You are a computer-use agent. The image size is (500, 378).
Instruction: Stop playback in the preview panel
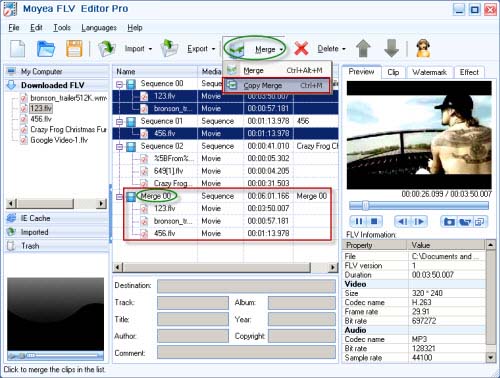374,221
